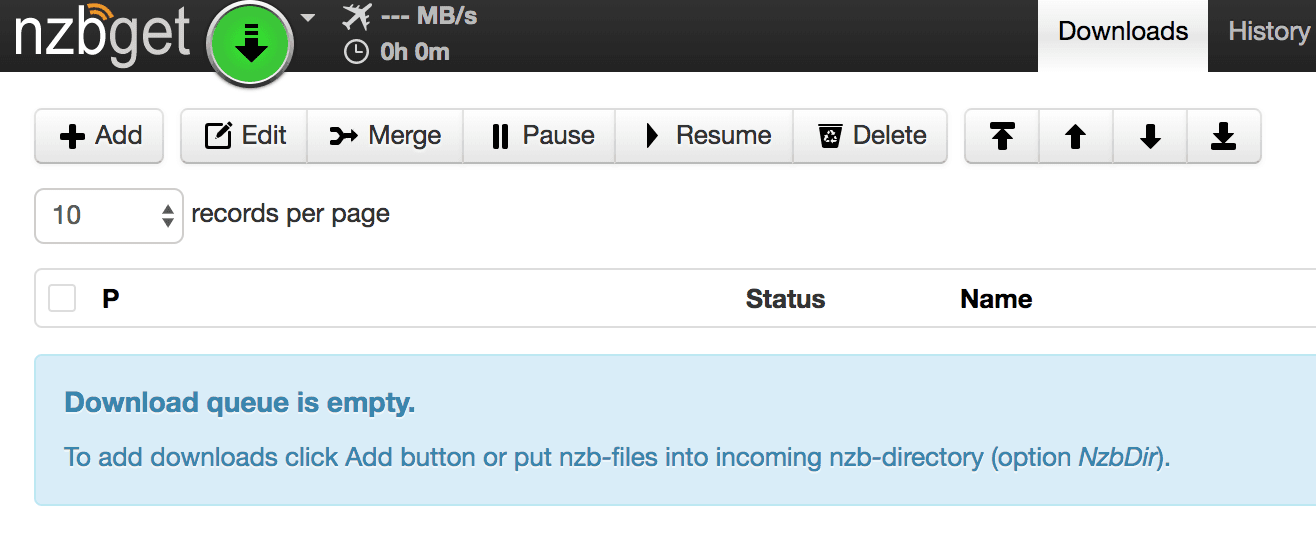Click the green pause/download status button
This screenshot has height=548, width=1316.
pos(250,44)
